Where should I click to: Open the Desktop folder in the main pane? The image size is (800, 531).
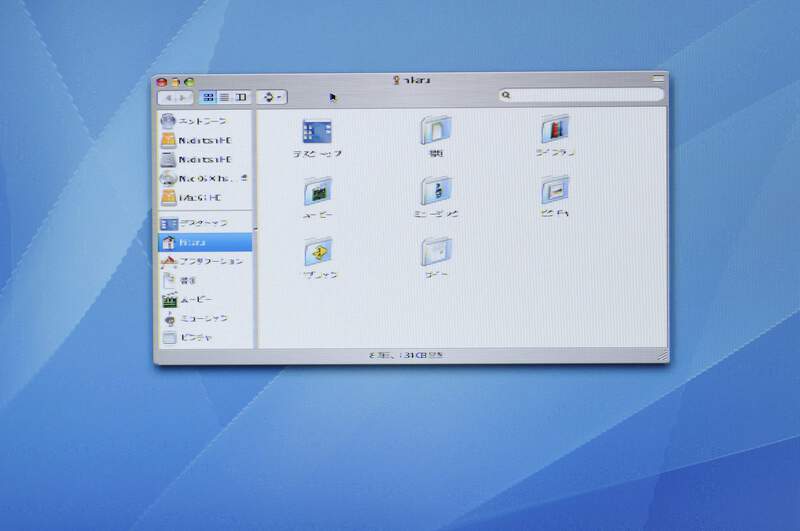pos(317,131)
